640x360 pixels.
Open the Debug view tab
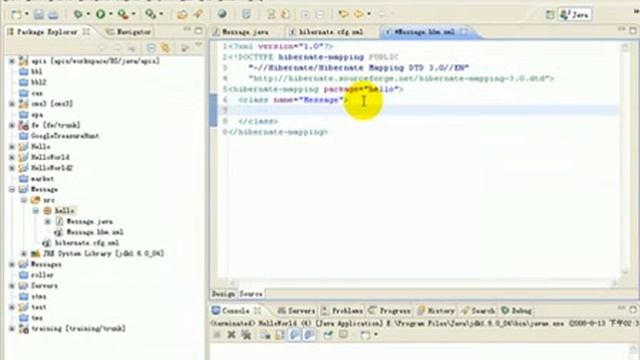[x=517, y=311]
